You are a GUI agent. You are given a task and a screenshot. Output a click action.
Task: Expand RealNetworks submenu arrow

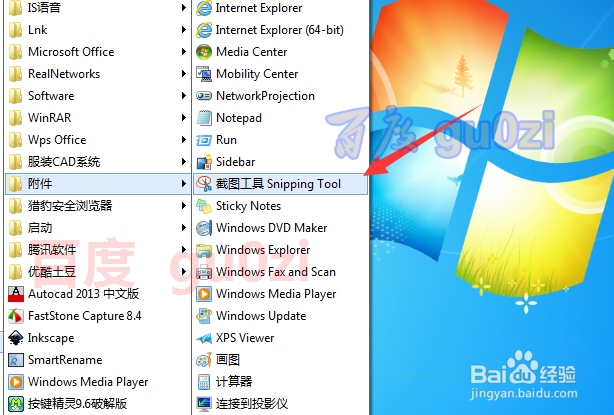[x=183, y=74]
